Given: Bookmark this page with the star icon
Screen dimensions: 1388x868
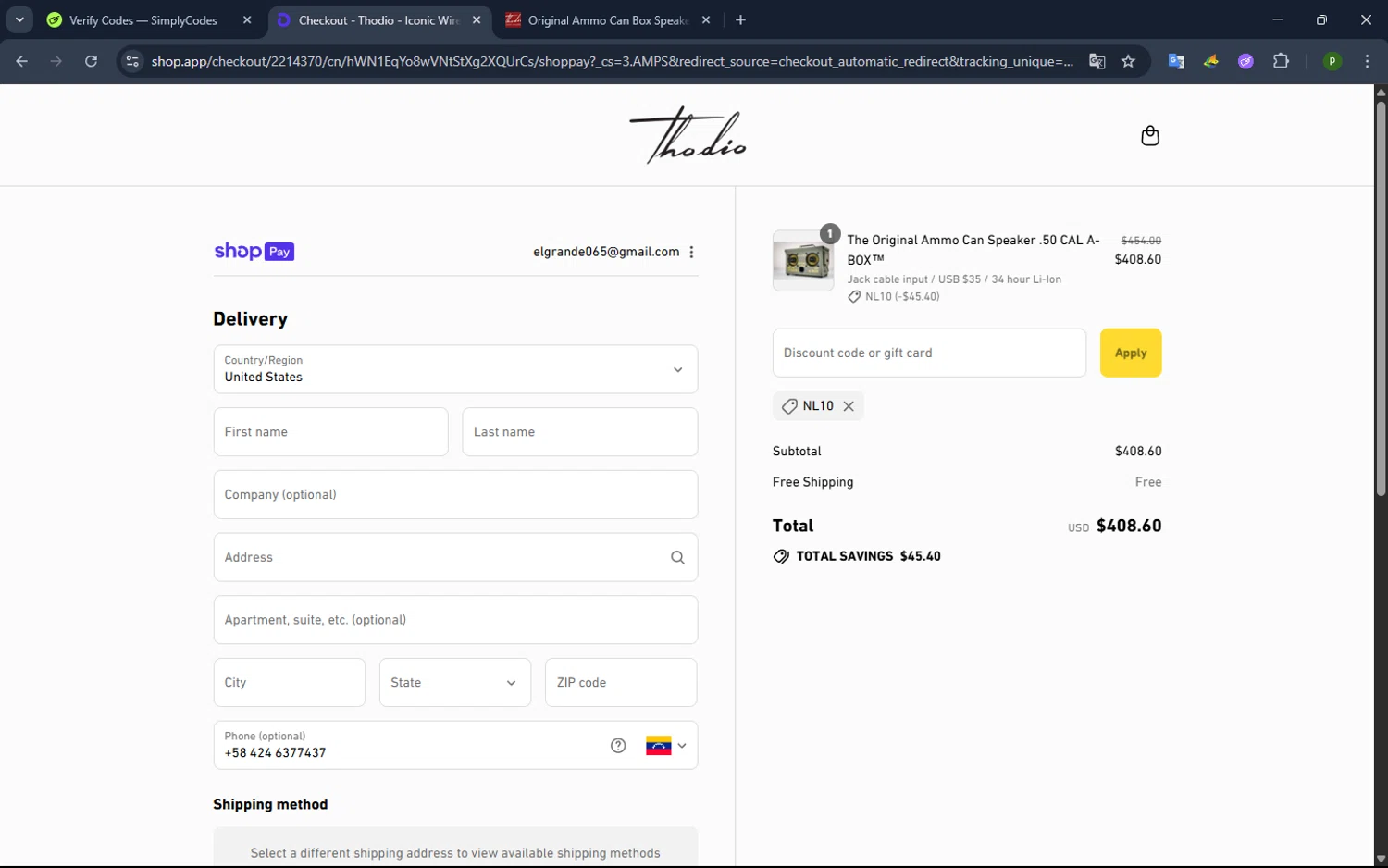Looking at the screenshot, I should (1128, 61).
